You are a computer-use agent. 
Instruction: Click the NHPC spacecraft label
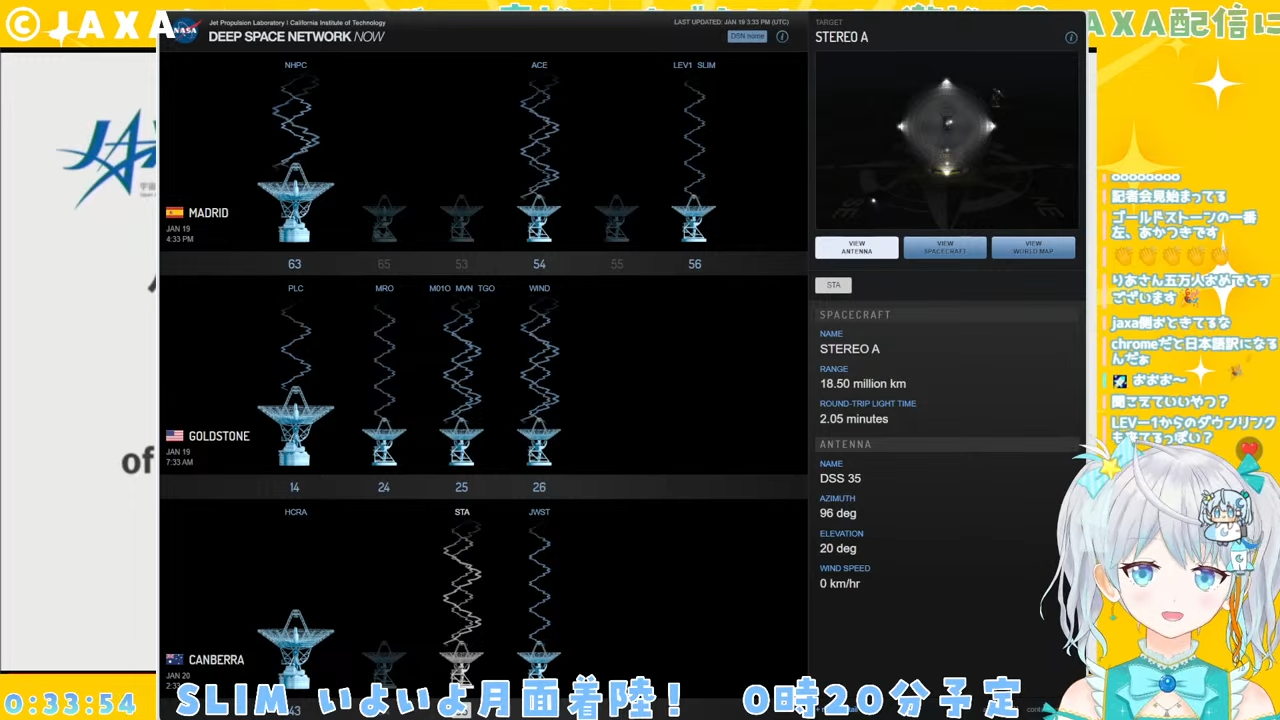(x=295, y=65)
